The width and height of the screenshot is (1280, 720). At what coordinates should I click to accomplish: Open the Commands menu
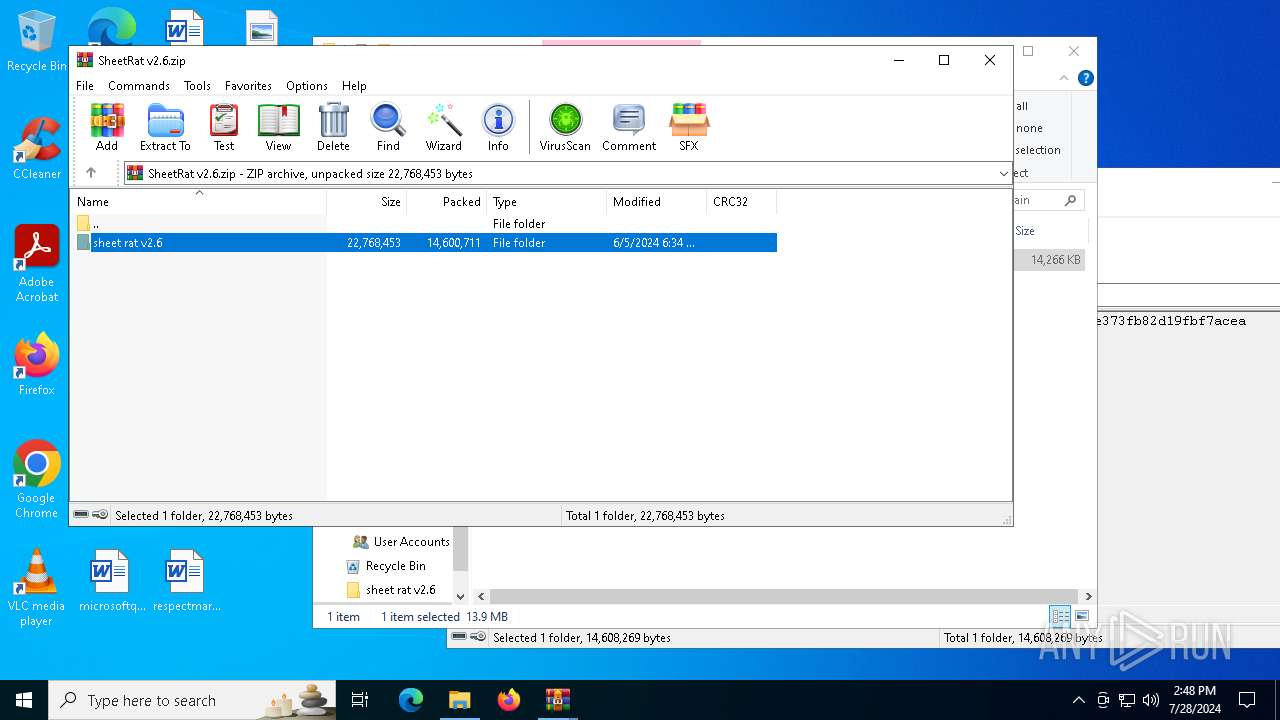coord(139,86)
